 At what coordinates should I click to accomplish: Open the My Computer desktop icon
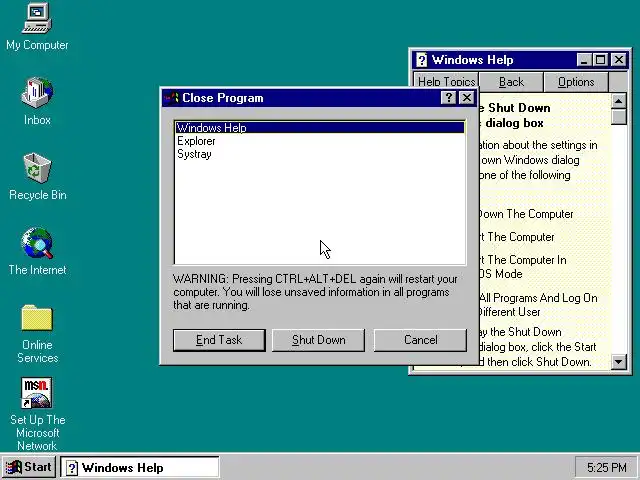point(37,27)
